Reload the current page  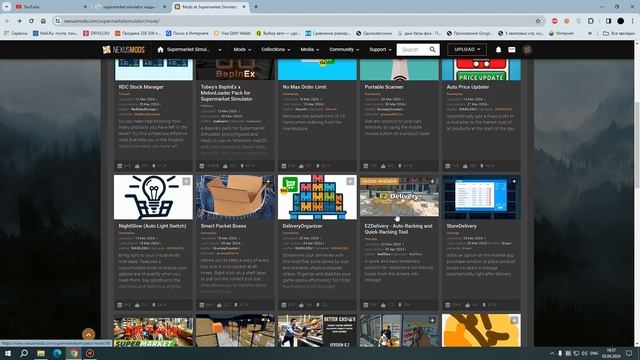[31, 21]
